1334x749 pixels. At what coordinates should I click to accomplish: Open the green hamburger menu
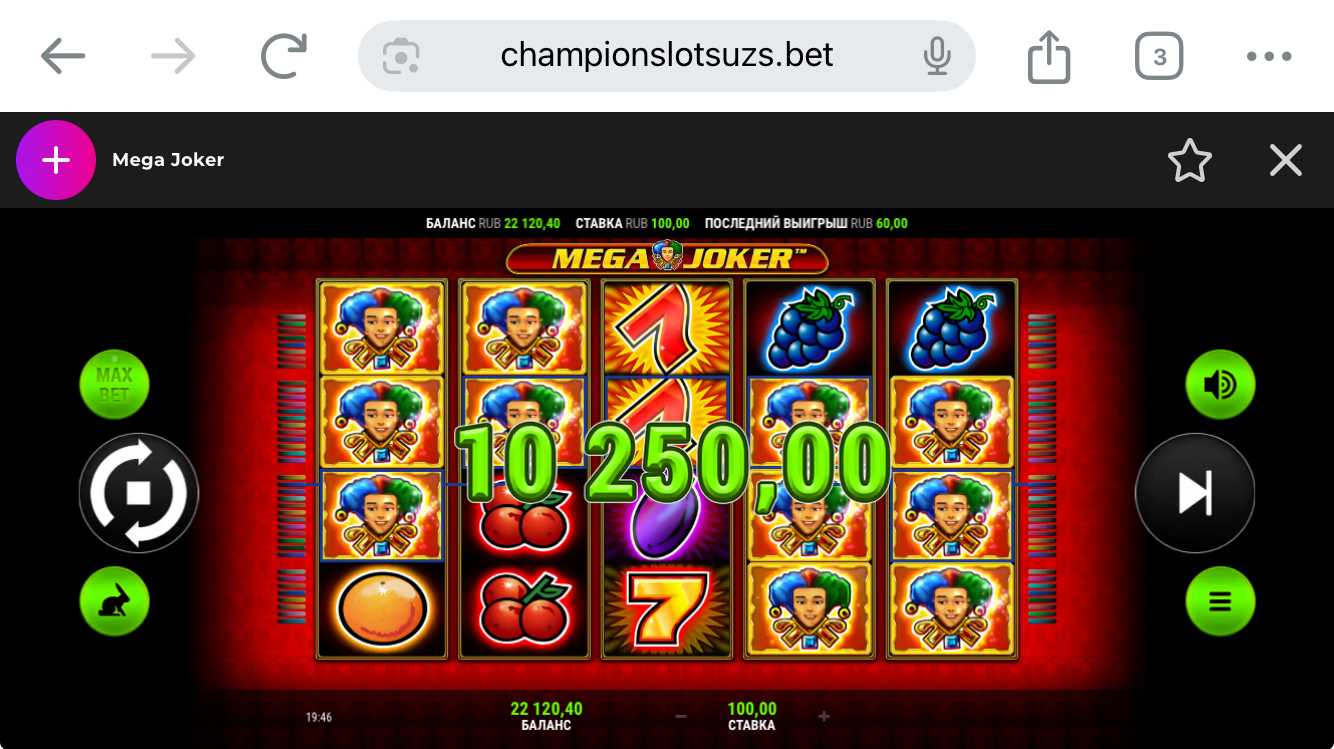pos(1220,602)
